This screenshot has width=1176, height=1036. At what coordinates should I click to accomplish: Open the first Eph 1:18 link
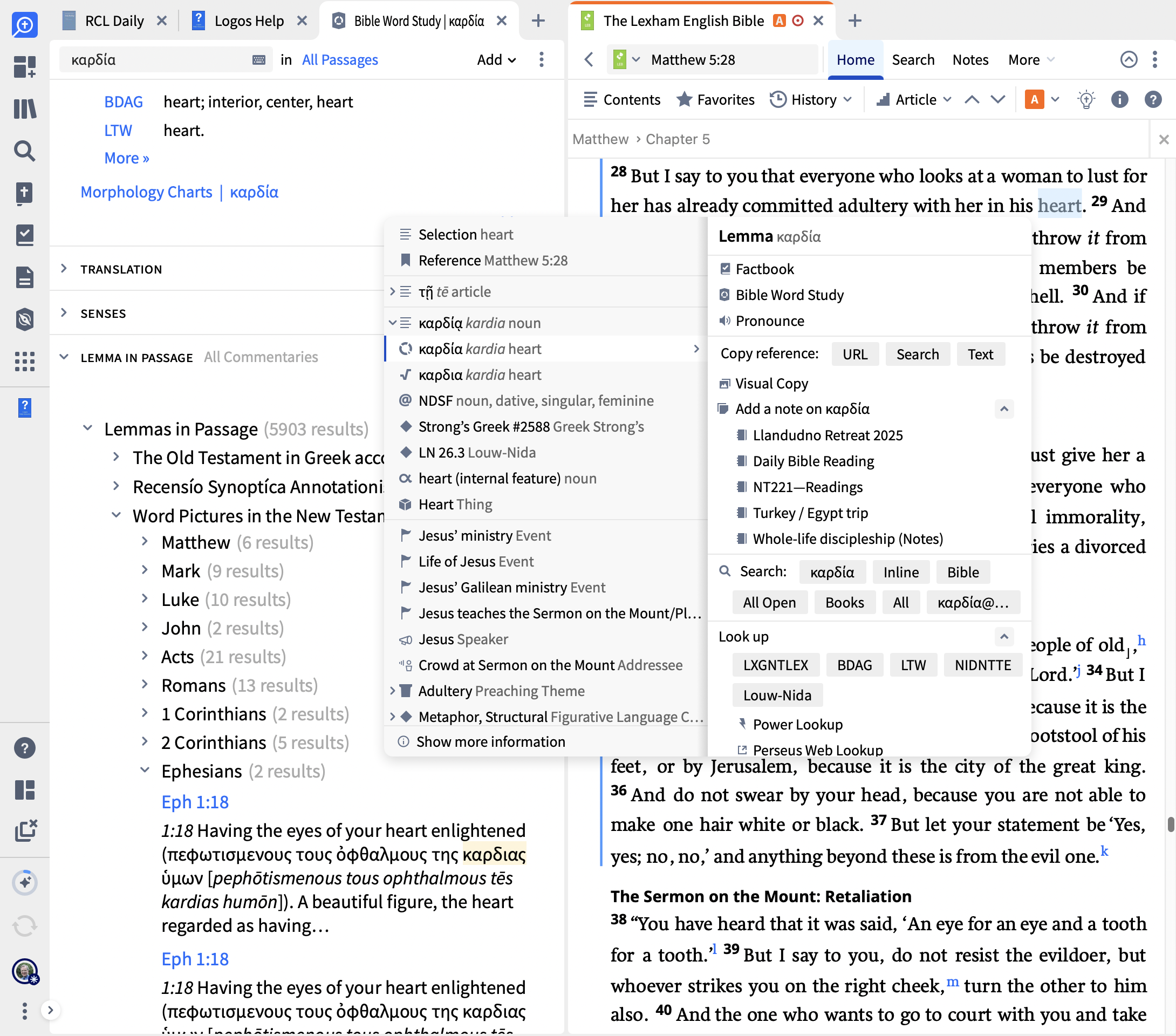(195, 802)
